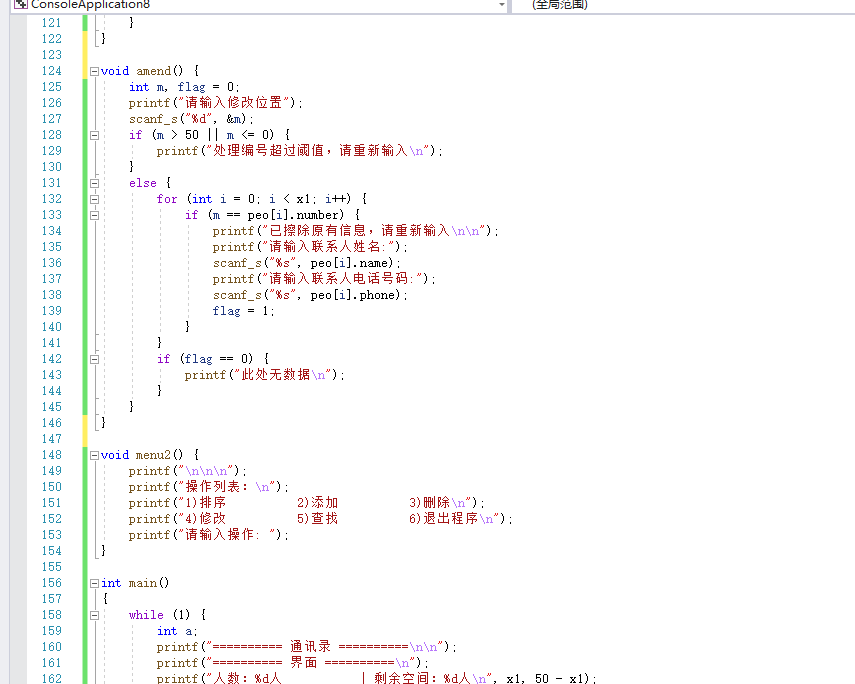Click the printf 请输入操作 line
This screenshot has width=855, height=684.
click(x=209, y=535)
